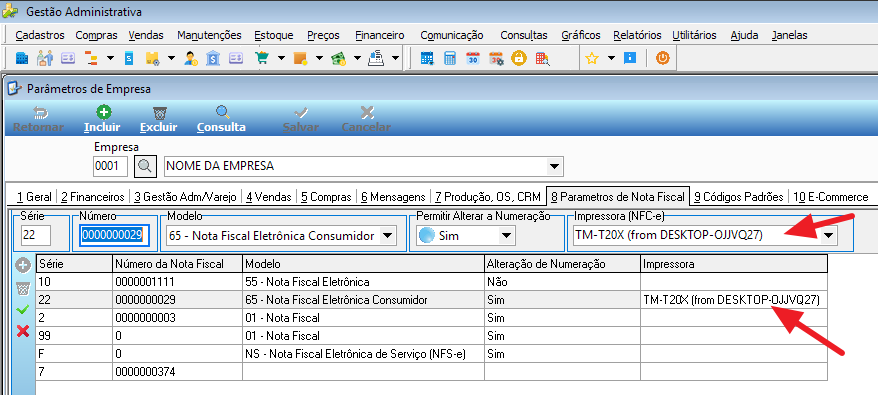Open the Estoque menu
878x395 pixels.
[273, 35]
